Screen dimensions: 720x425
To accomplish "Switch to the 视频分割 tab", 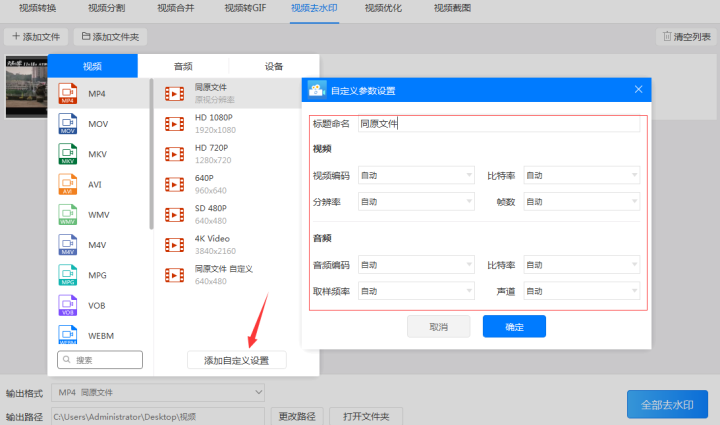I will point(107,8).
